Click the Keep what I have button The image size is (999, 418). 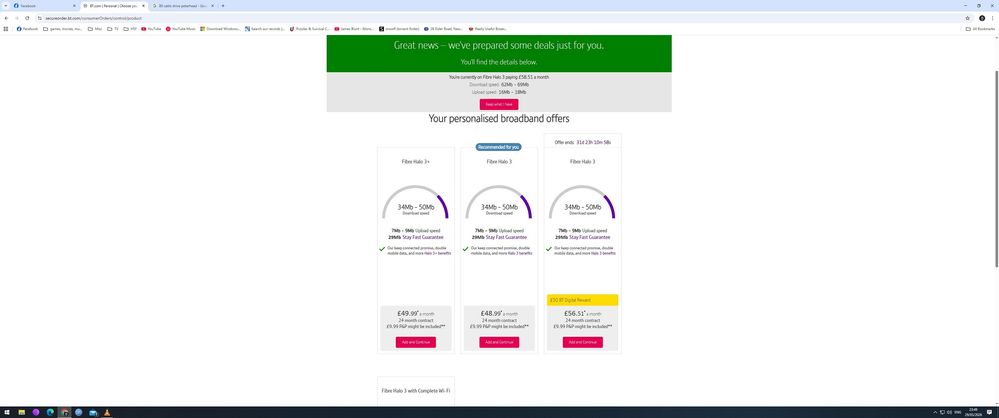click(499, 104)
